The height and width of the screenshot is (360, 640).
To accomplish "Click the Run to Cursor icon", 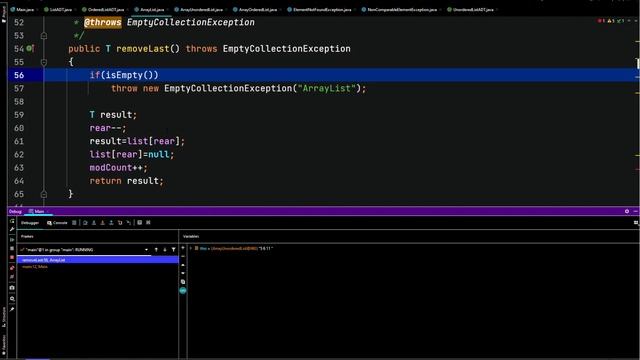I will coord(129,223).
